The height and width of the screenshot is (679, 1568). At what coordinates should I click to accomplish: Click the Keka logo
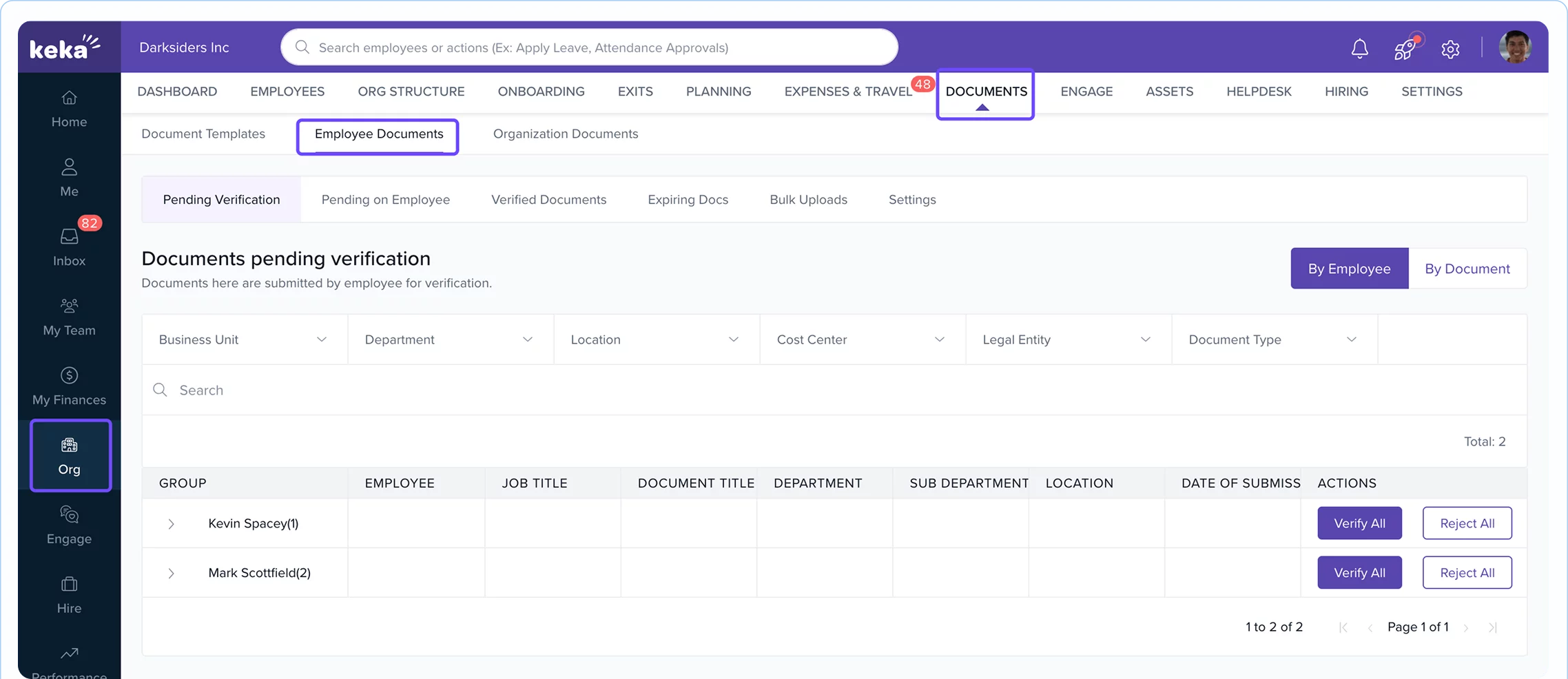tap(65, 47)
